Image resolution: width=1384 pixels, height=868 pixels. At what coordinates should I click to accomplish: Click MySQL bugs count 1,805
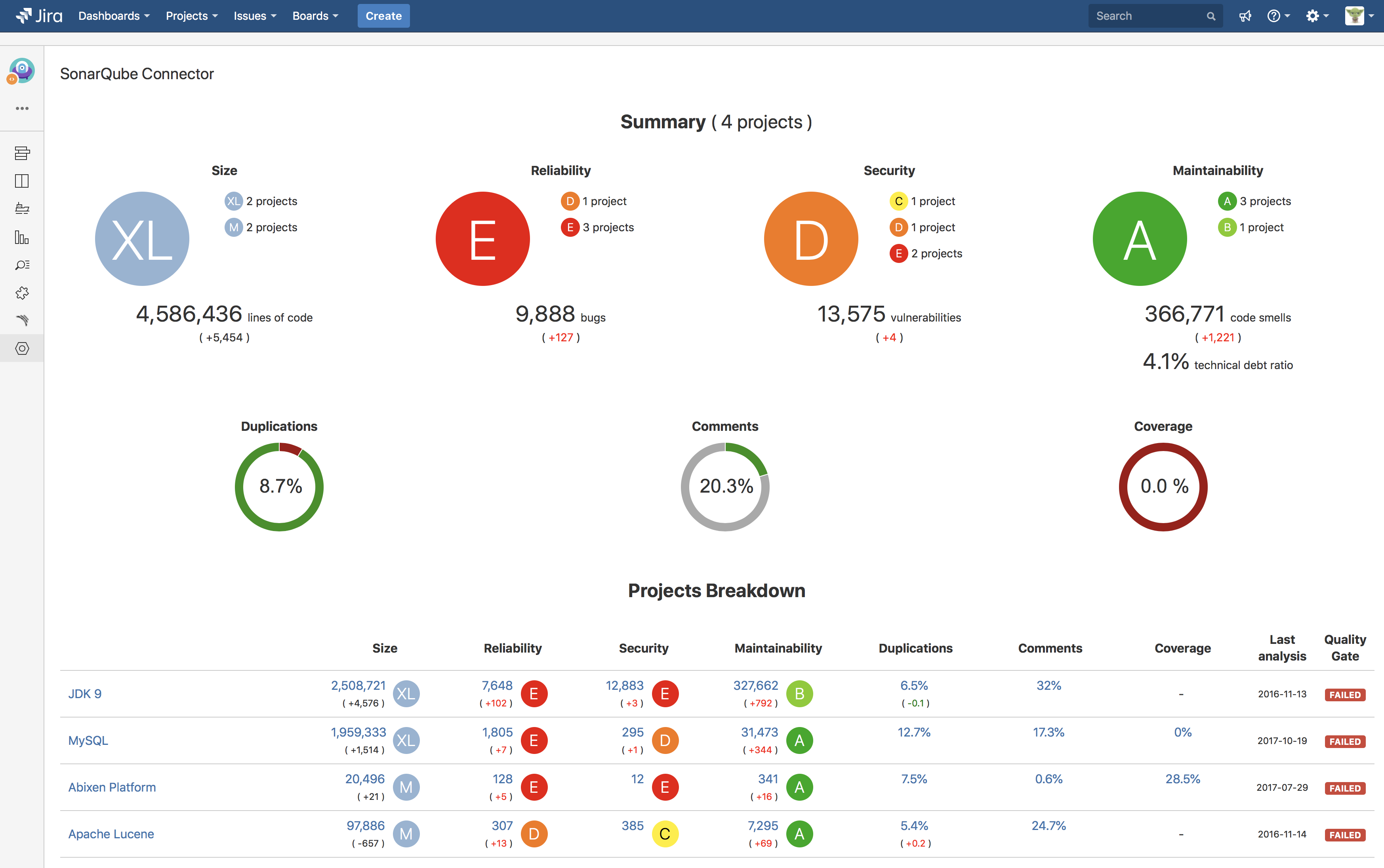click(498, 732)
